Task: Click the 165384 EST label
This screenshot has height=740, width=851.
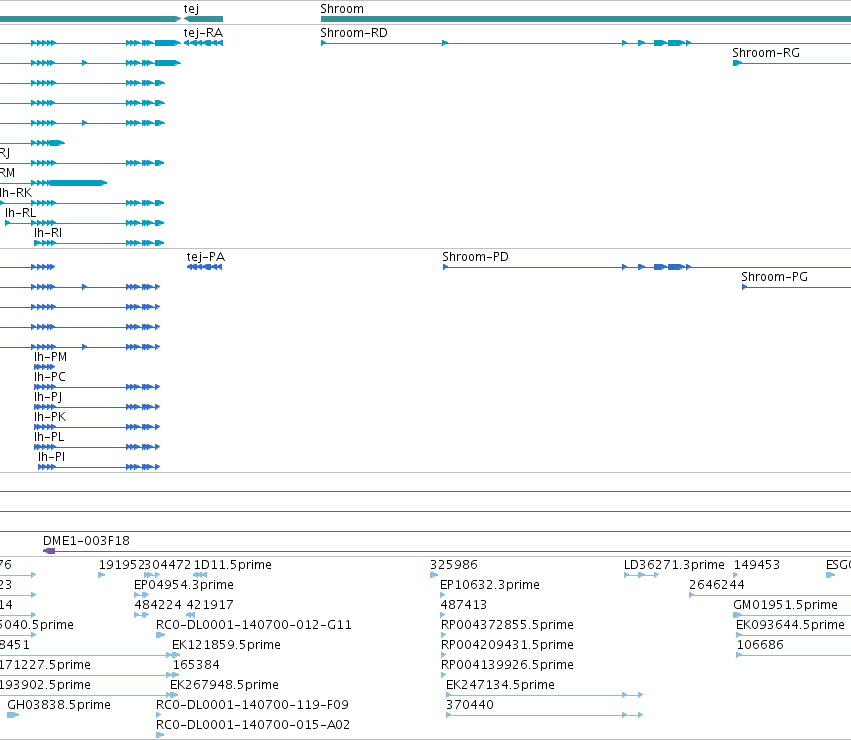Action: pos(196,665)
